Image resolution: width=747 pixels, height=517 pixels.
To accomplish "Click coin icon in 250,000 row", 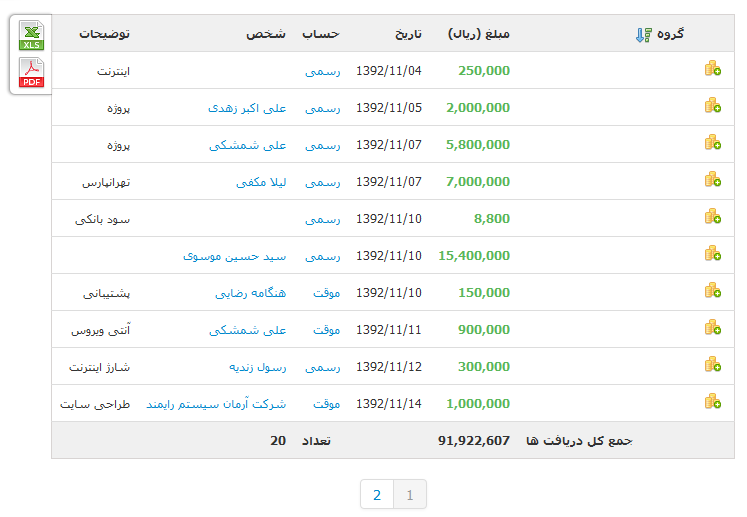I will (712, 69).
